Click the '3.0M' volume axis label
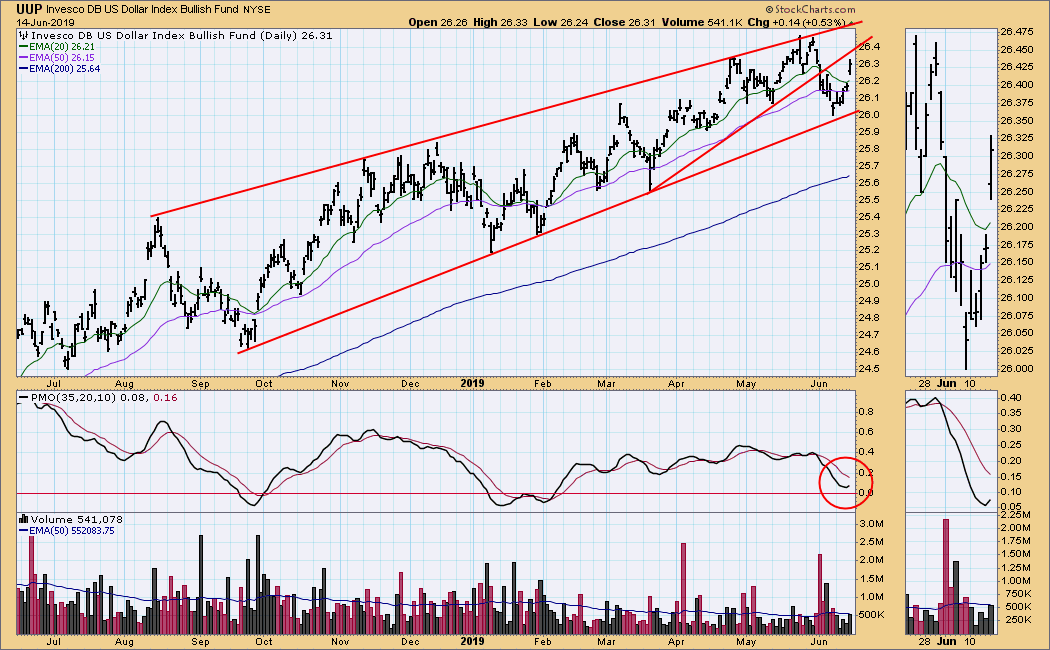 click(871, 523)
